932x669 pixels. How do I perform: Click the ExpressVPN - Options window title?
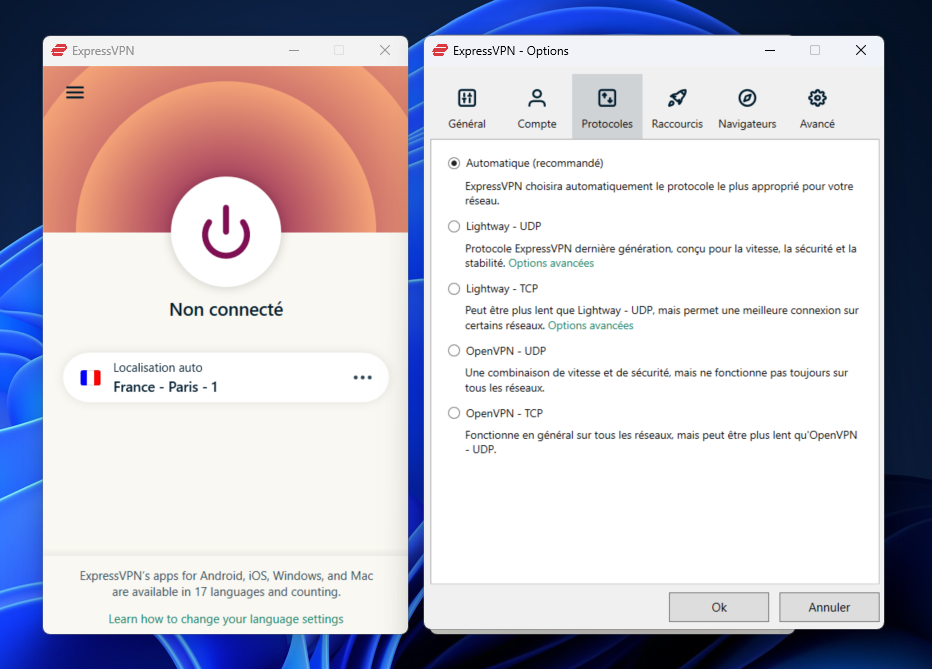[511, 51]
